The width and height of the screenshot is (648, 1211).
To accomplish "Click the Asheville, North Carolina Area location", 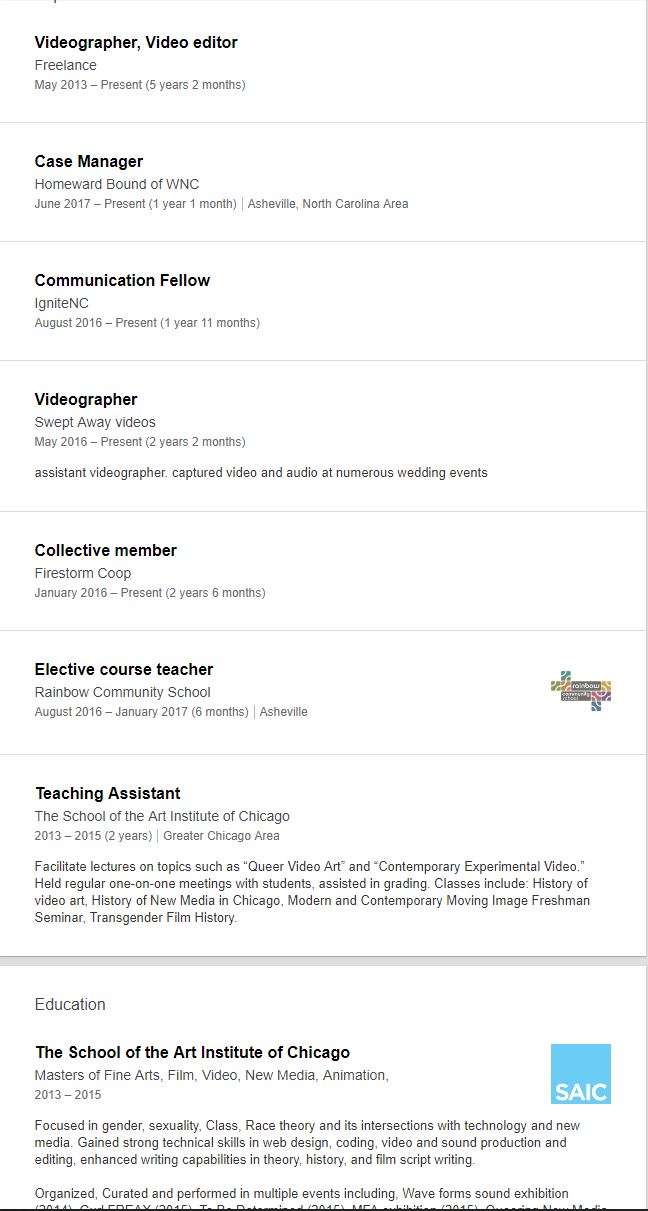I will pyautogui.click(x=328, y=204).
